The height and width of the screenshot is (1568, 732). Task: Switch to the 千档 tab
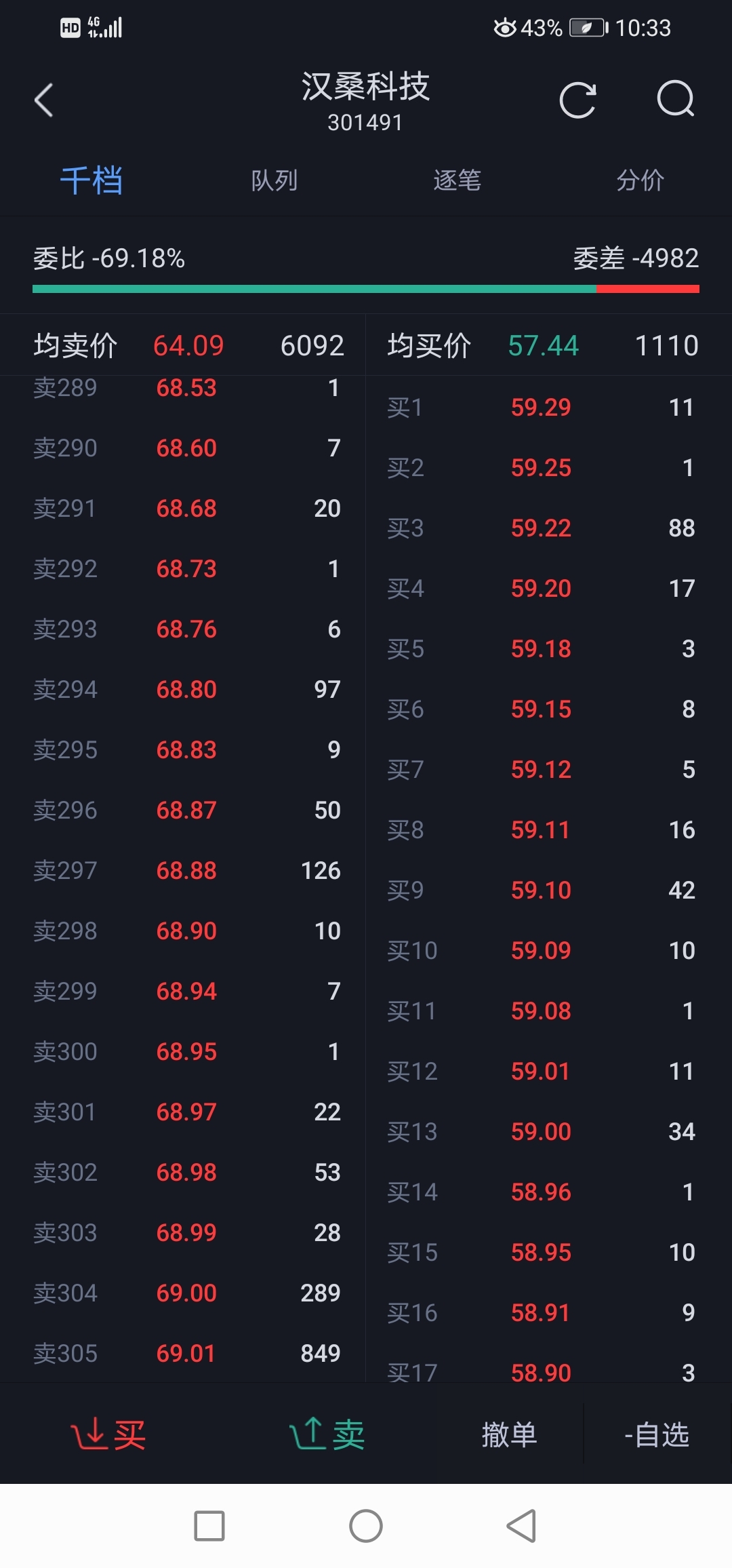[91, 180]
